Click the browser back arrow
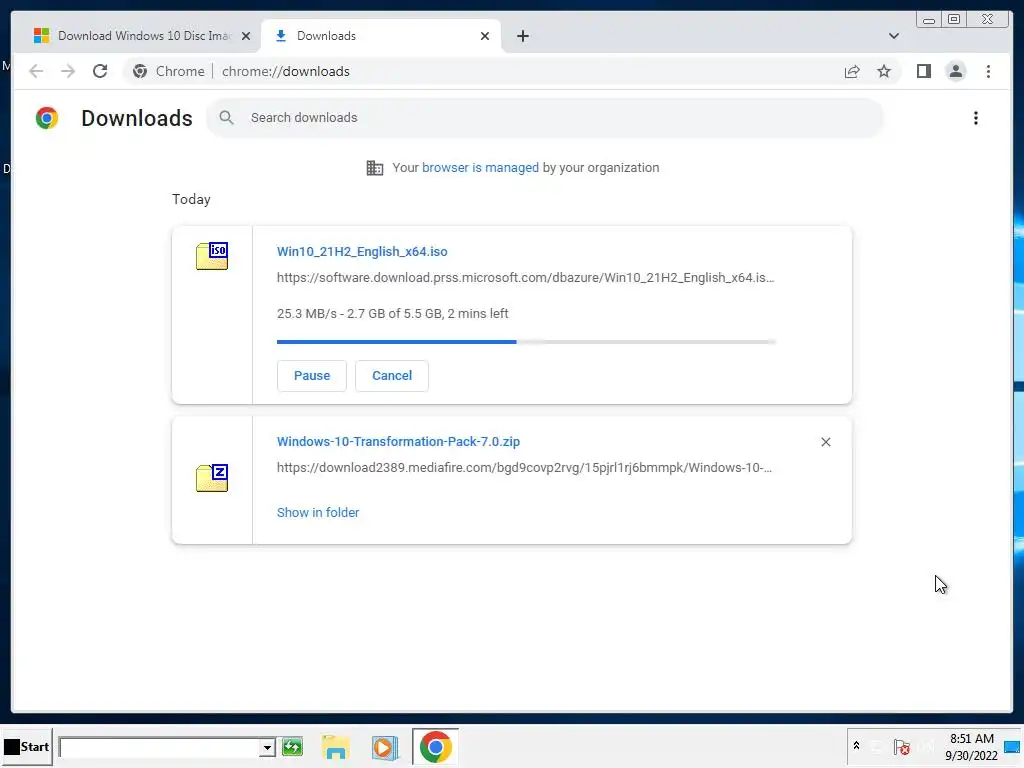Viewport: 1024px width, 768px height. click(36, 71)
